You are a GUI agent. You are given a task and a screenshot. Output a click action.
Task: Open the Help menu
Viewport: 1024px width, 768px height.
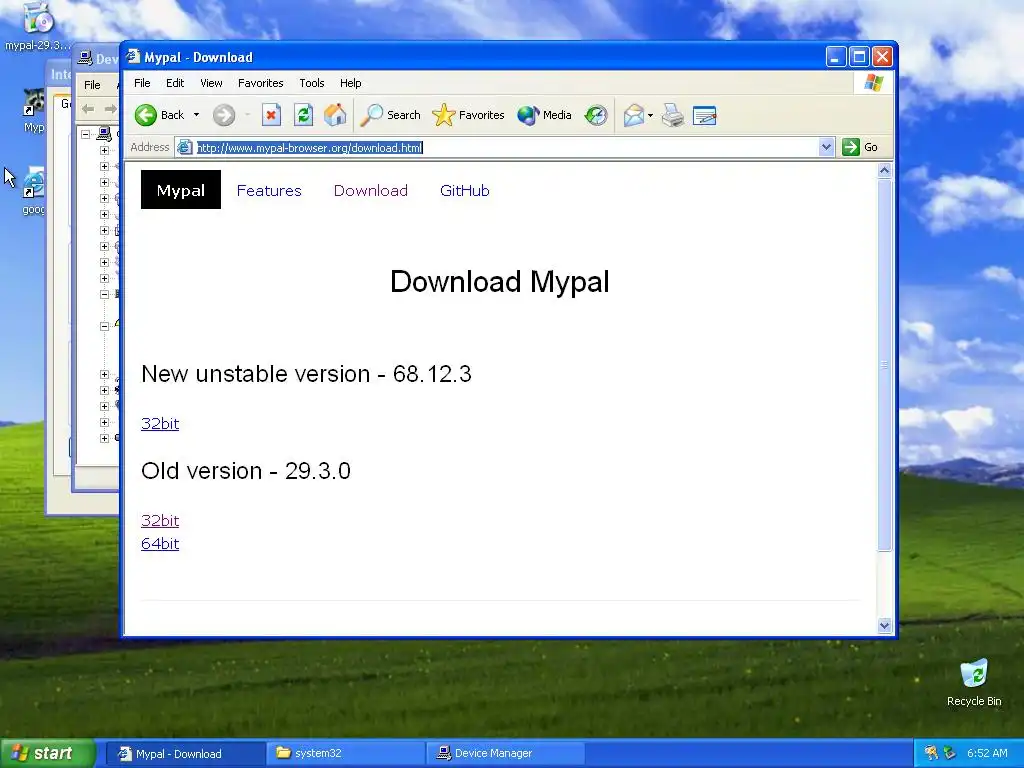[350, 83]
